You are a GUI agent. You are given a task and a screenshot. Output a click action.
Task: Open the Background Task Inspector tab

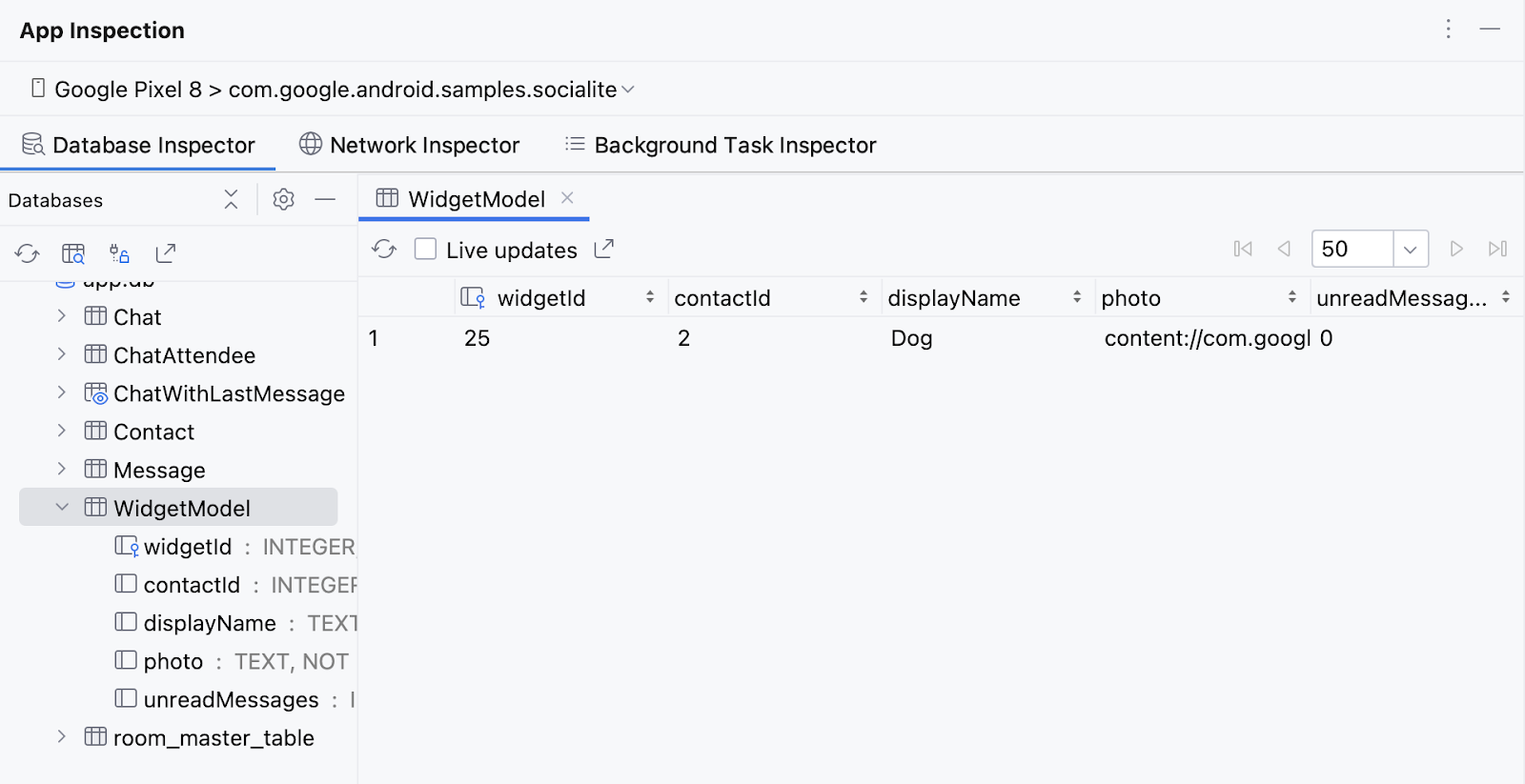click(721, 145)
